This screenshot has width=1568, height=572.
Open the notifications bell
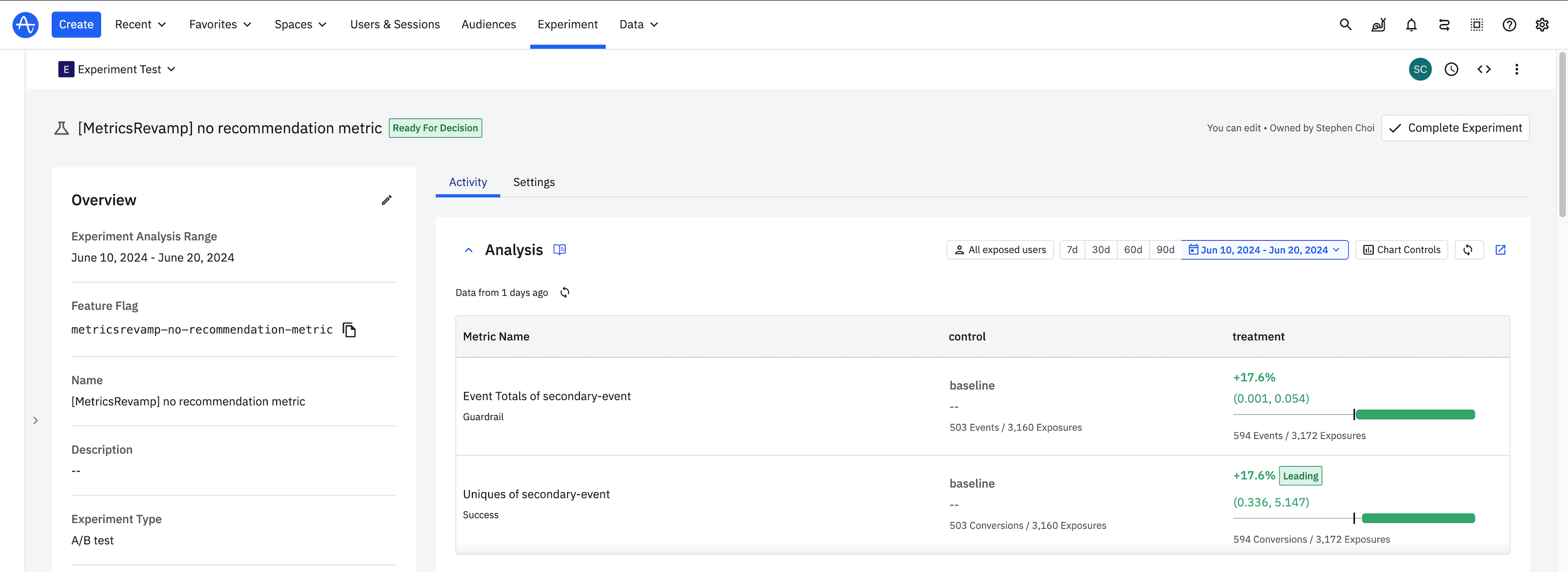[1411, 24]
